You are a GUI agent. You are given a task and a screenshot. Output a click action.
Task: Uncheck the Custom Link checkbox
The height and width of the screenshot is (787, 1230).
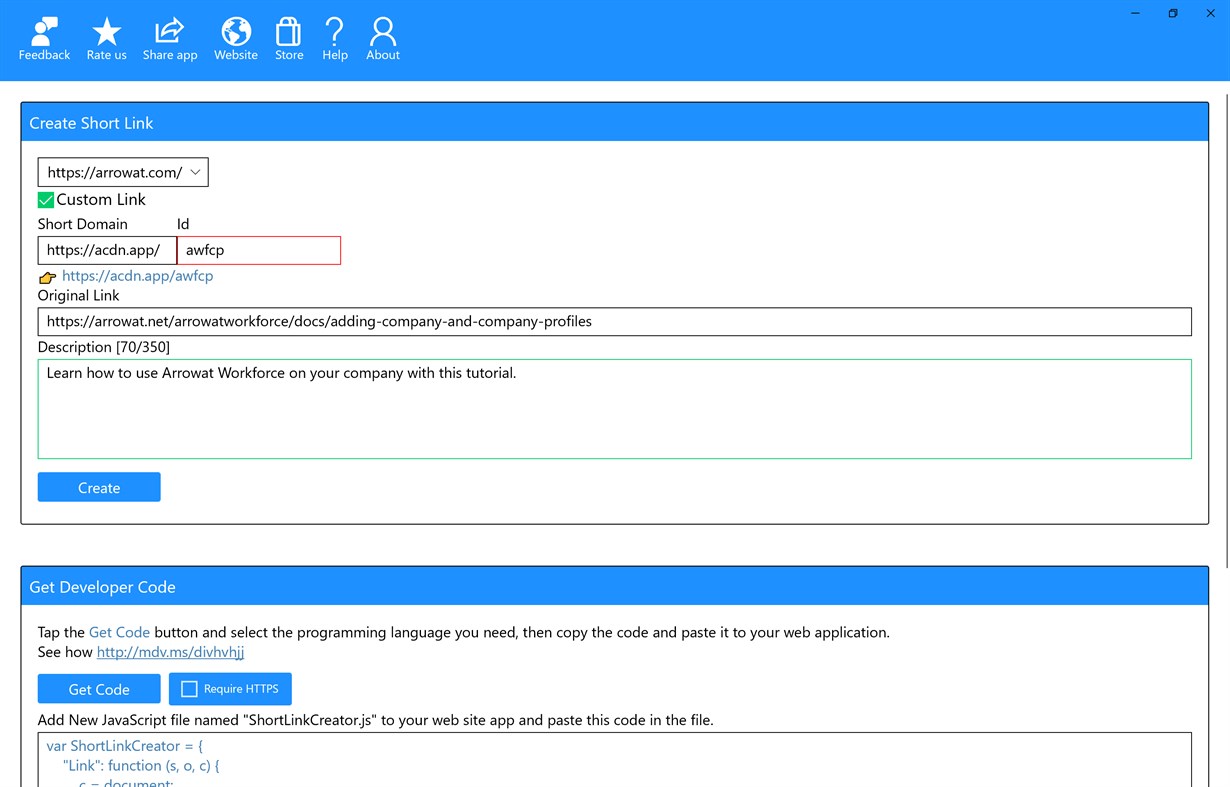coord(46,200)
